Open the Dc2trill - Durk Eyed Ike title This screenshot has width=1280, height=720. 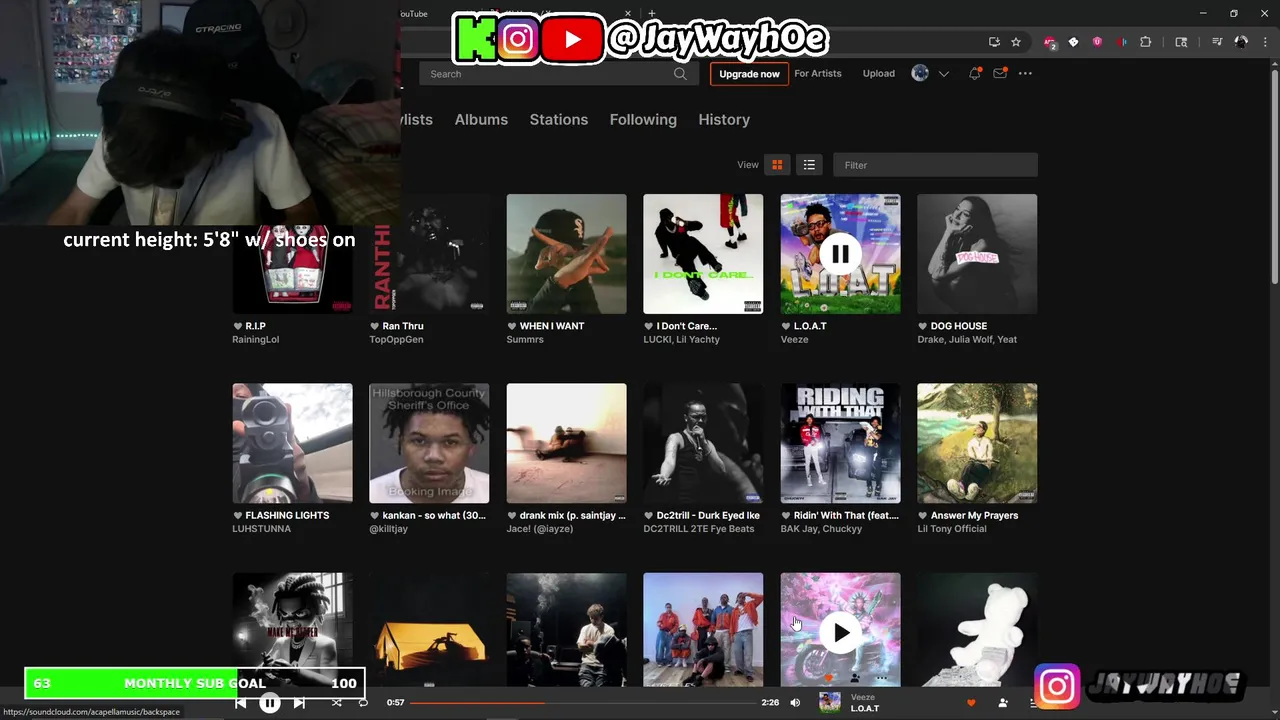point(708,516)
